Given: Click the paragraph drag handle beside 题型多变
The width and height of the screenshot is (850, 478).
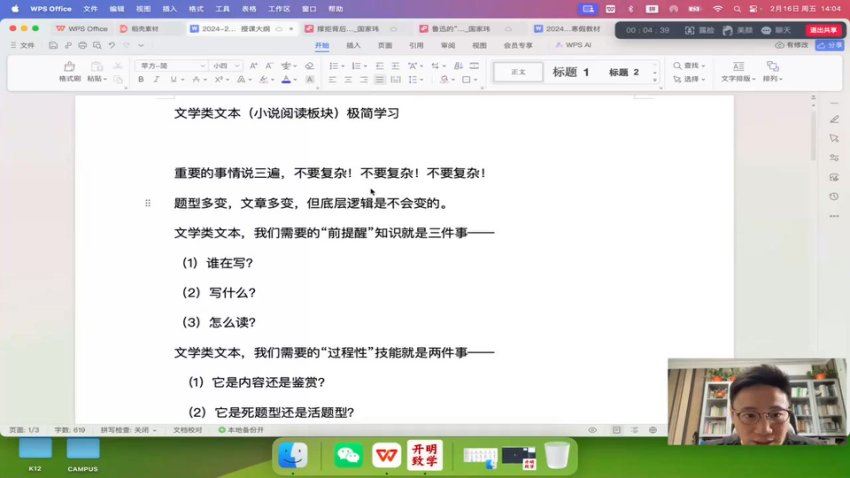Looking at the screenshot, I should point(147,203).
